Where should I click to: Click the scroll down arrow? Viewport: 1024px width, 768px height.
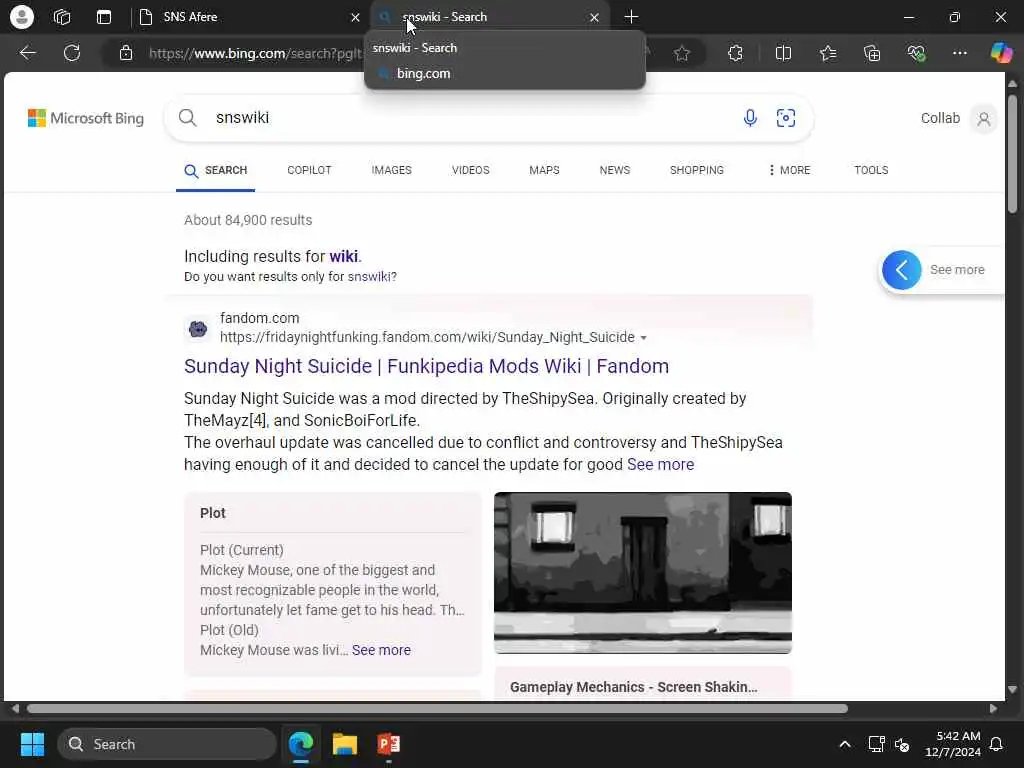[1012, 689]
